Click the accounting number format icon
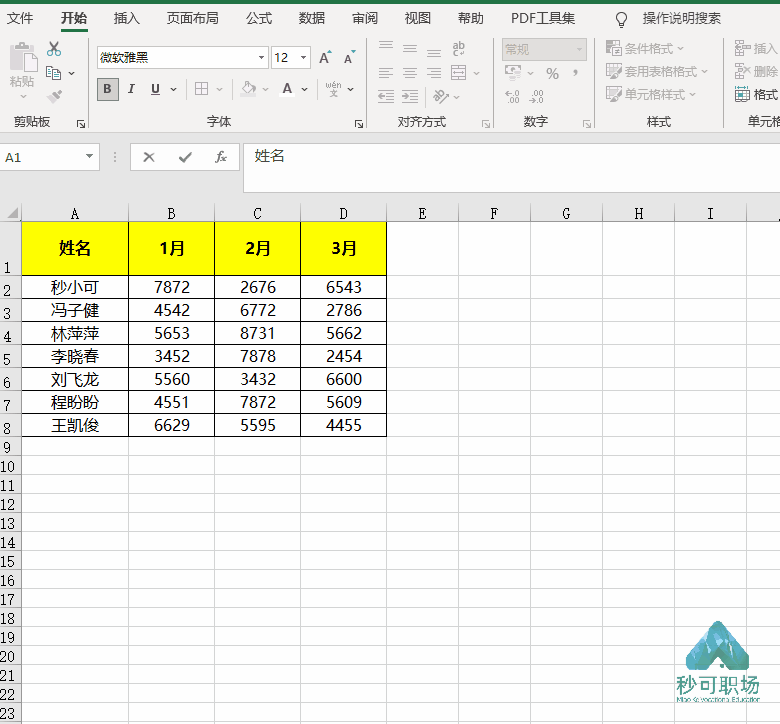The height and width of the screenshot is (724, 780). (x=513, y=73)
